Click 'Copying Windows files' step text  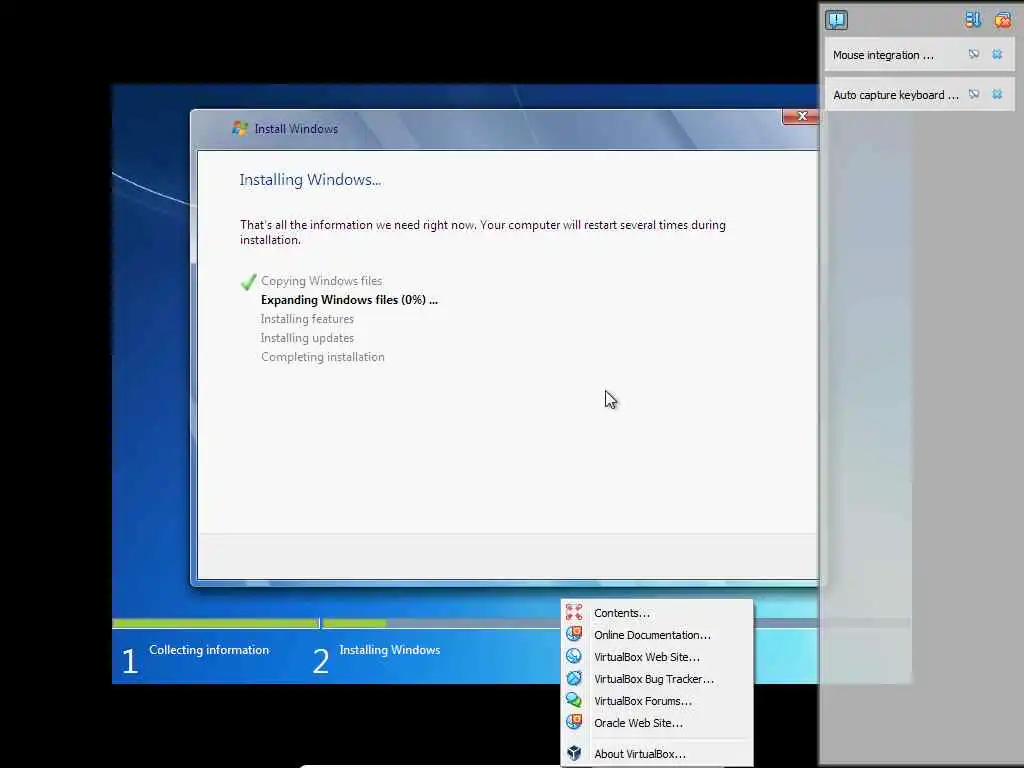point(321,281)
